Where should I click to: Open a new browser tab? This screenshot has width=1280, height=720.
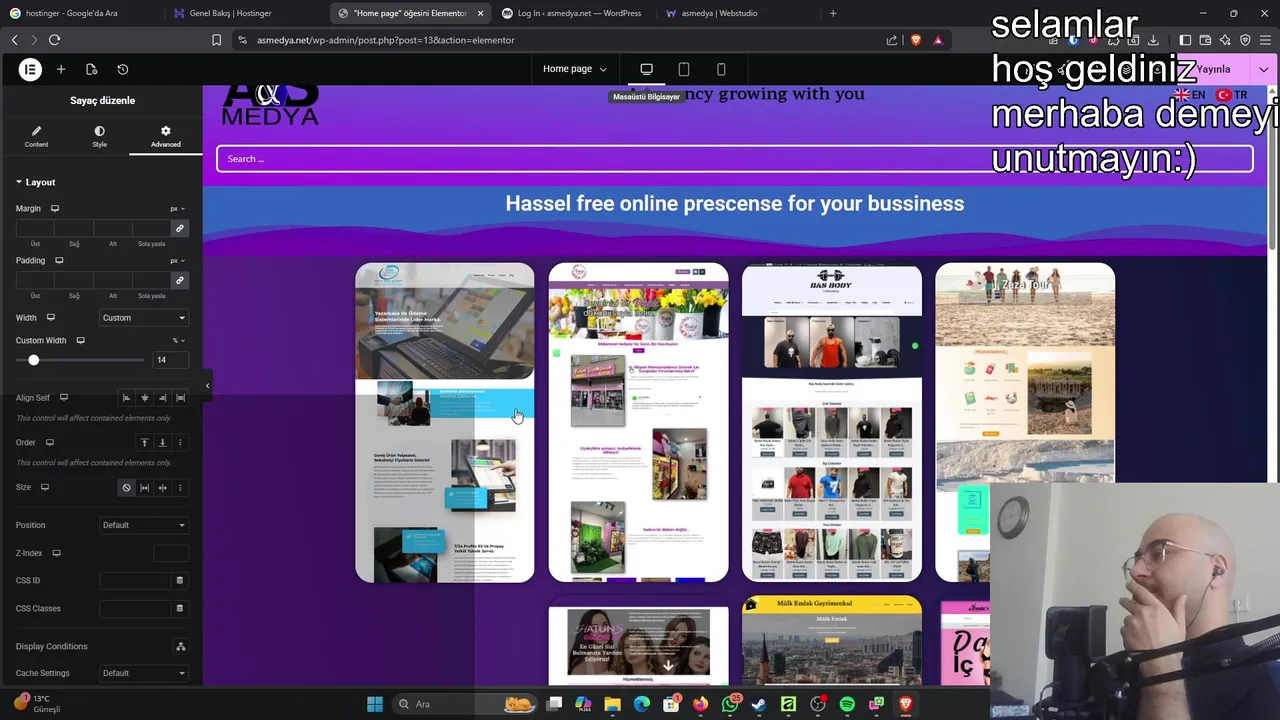click(833, 13)
